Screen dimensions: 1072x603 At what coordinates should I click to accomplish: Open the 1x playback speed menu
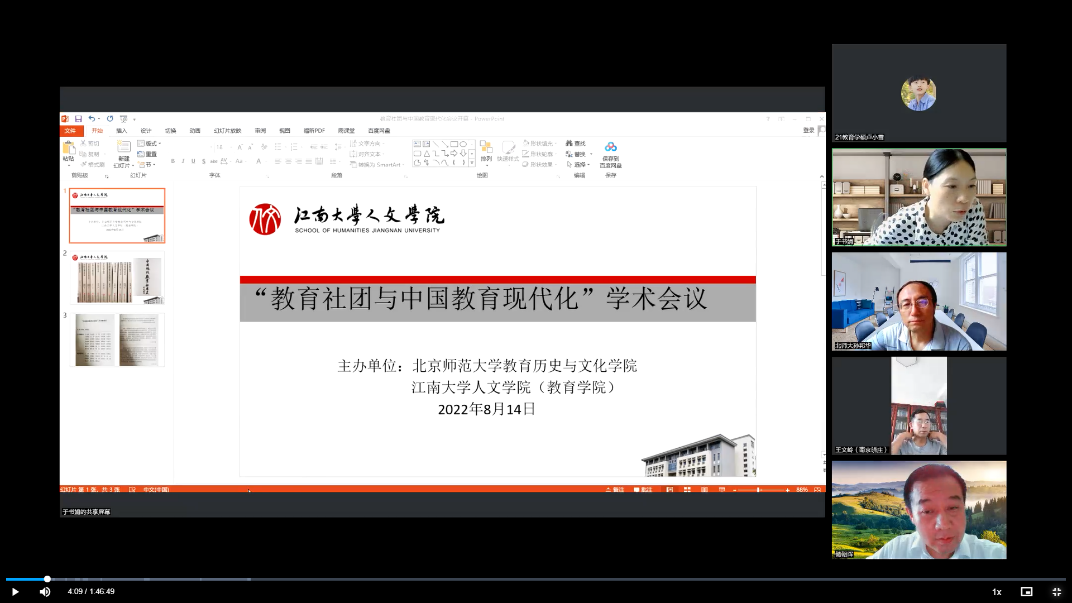click(x=996, y=591)
